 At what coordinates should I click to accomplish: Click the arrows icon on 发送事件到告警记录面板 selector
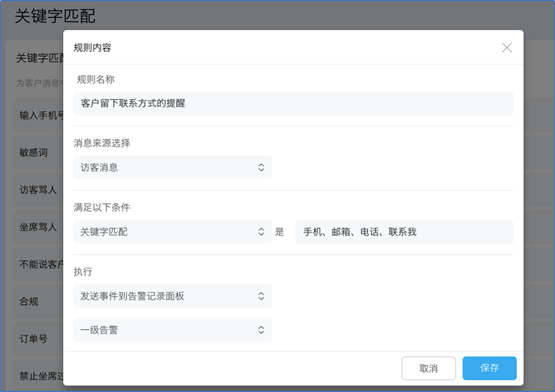(x=261, y=296)
